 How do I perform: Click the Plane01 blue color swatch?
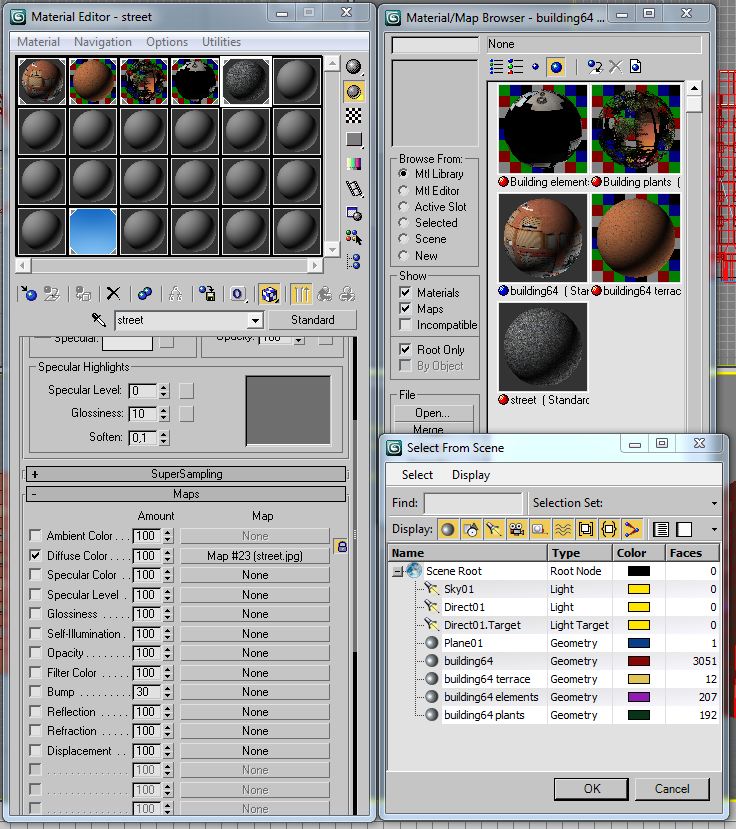click(639, 643)
